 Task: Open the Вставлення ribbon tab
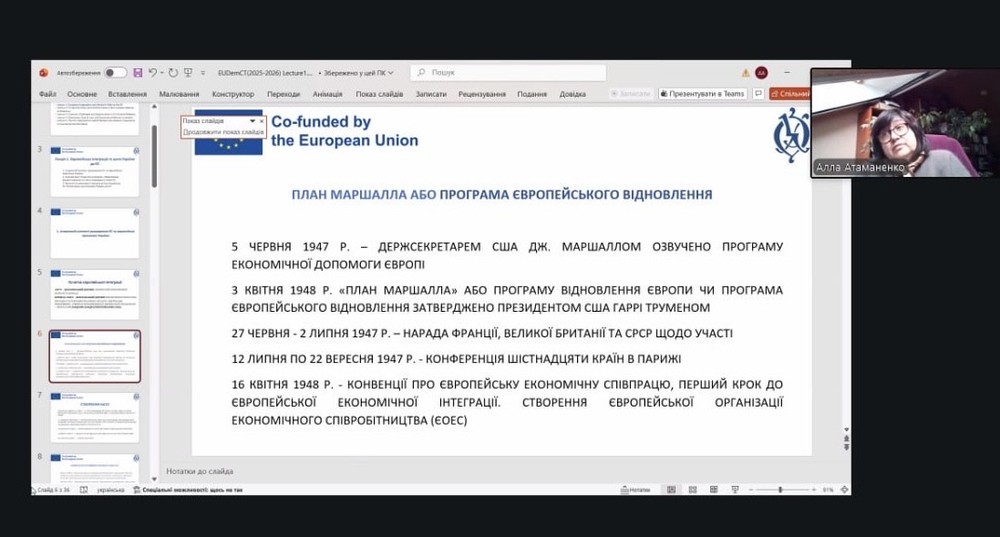point(127,94)
